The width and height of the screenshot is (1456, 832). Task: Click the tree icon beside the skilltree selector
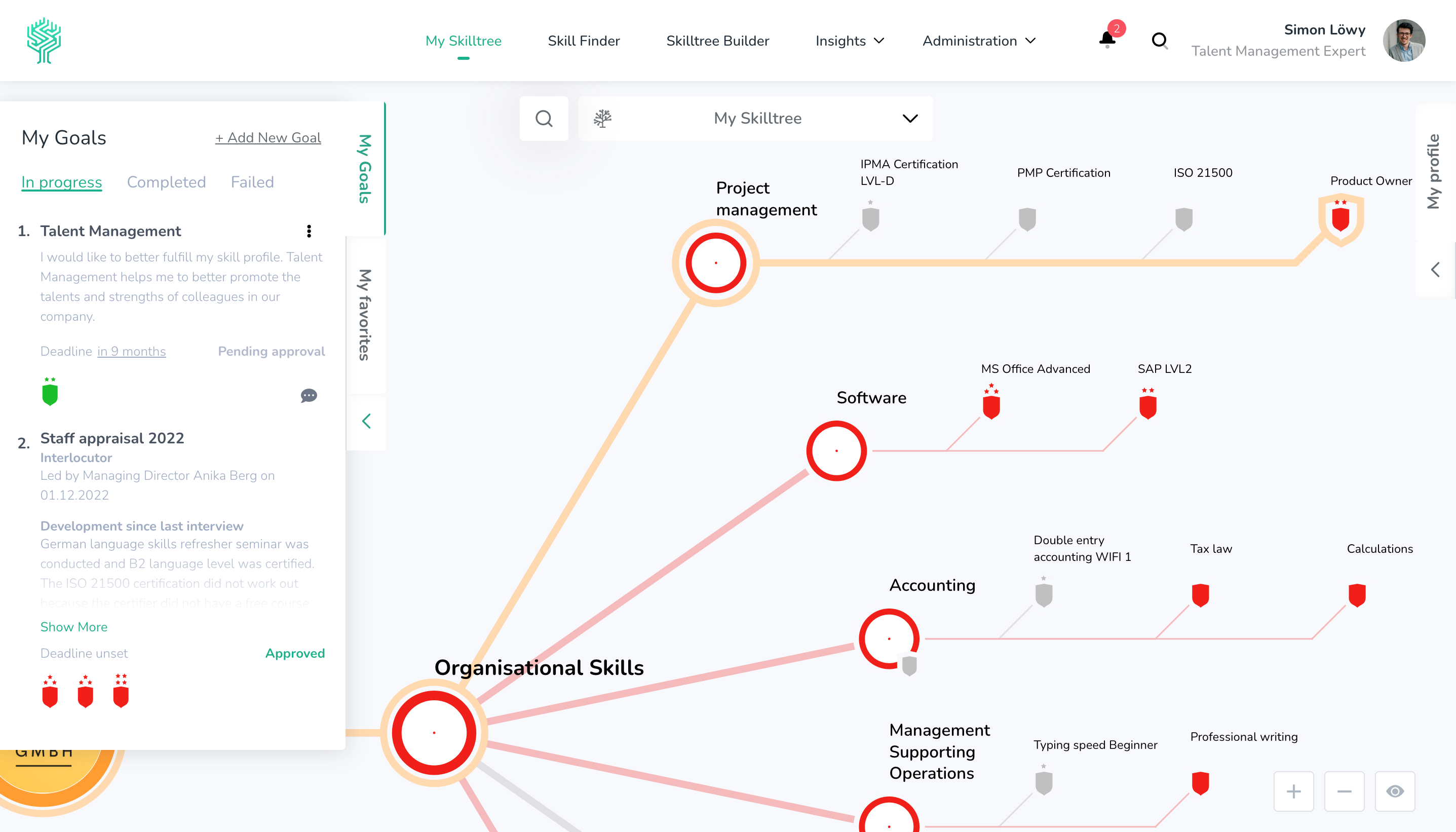pos(603,118)
